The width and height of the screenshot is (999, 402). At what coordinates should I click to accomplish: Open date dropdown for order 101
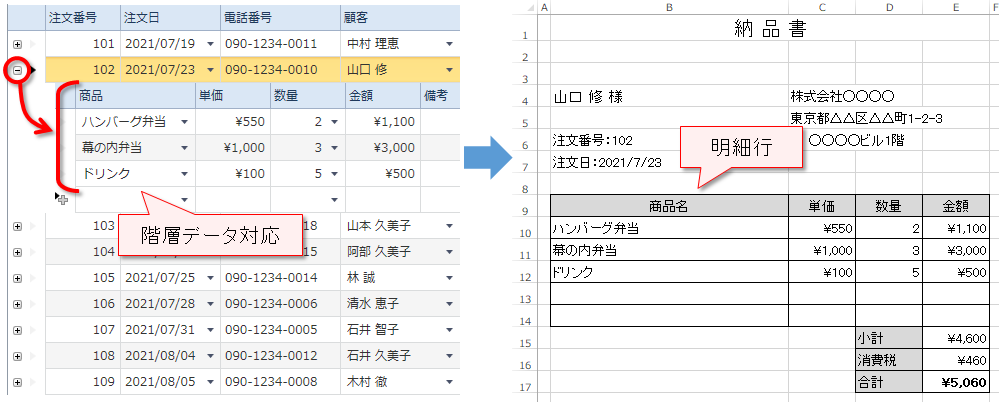209,44
